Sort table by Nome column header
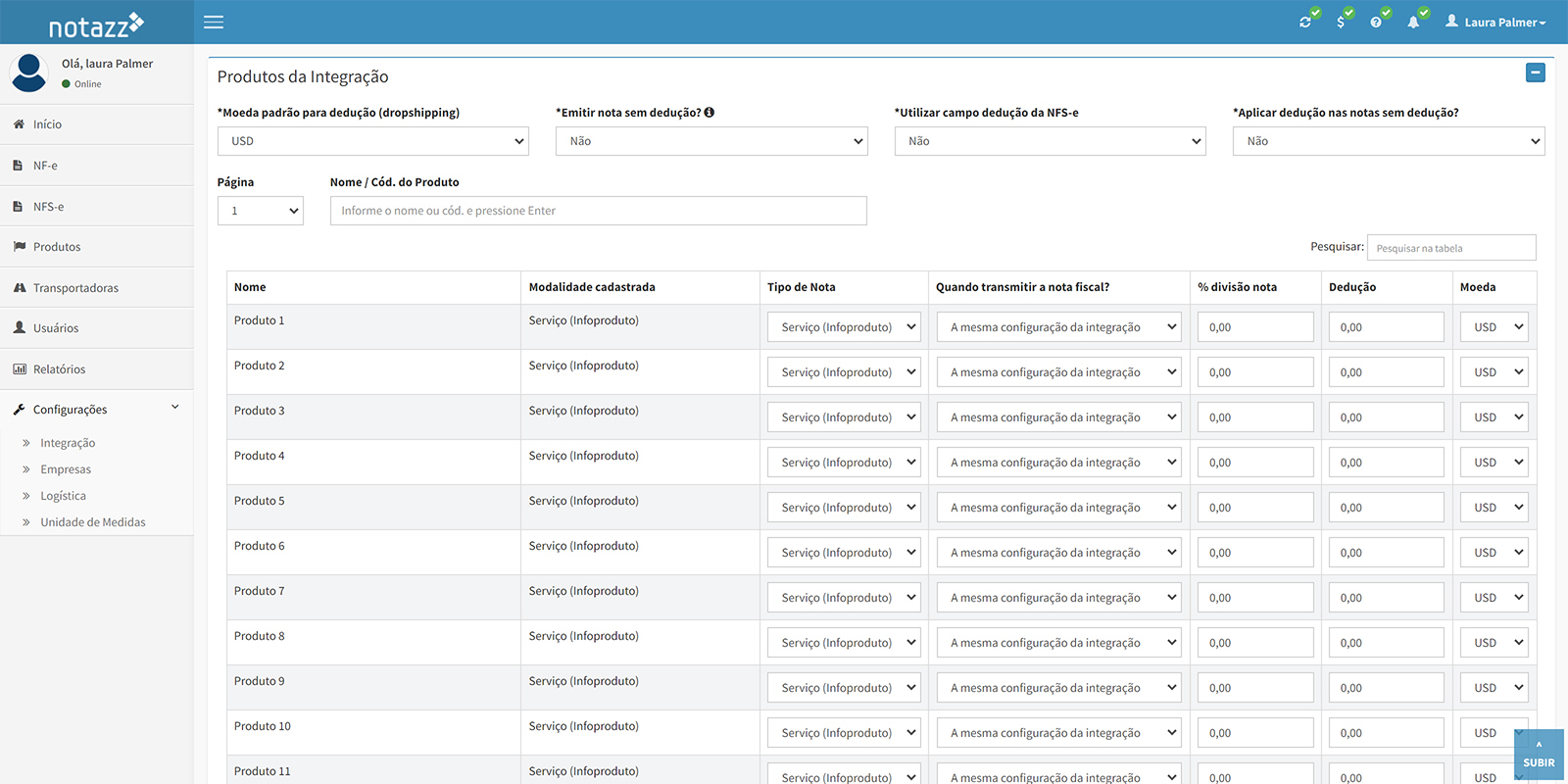The height and width of the screenshot is (784, 1568). coord(373,287)
